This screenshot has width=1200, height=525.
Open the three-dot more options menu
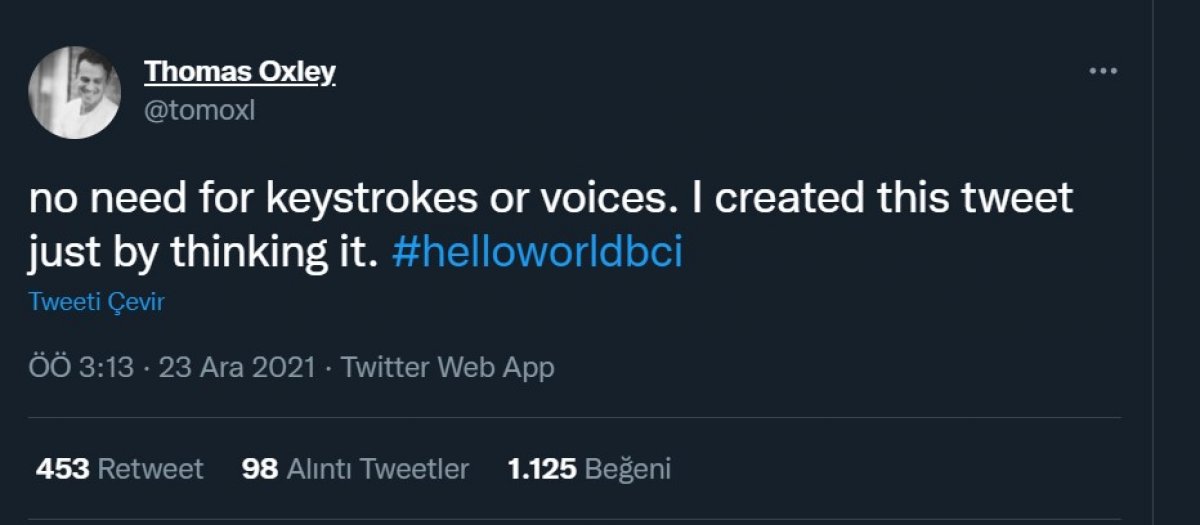1102,71
